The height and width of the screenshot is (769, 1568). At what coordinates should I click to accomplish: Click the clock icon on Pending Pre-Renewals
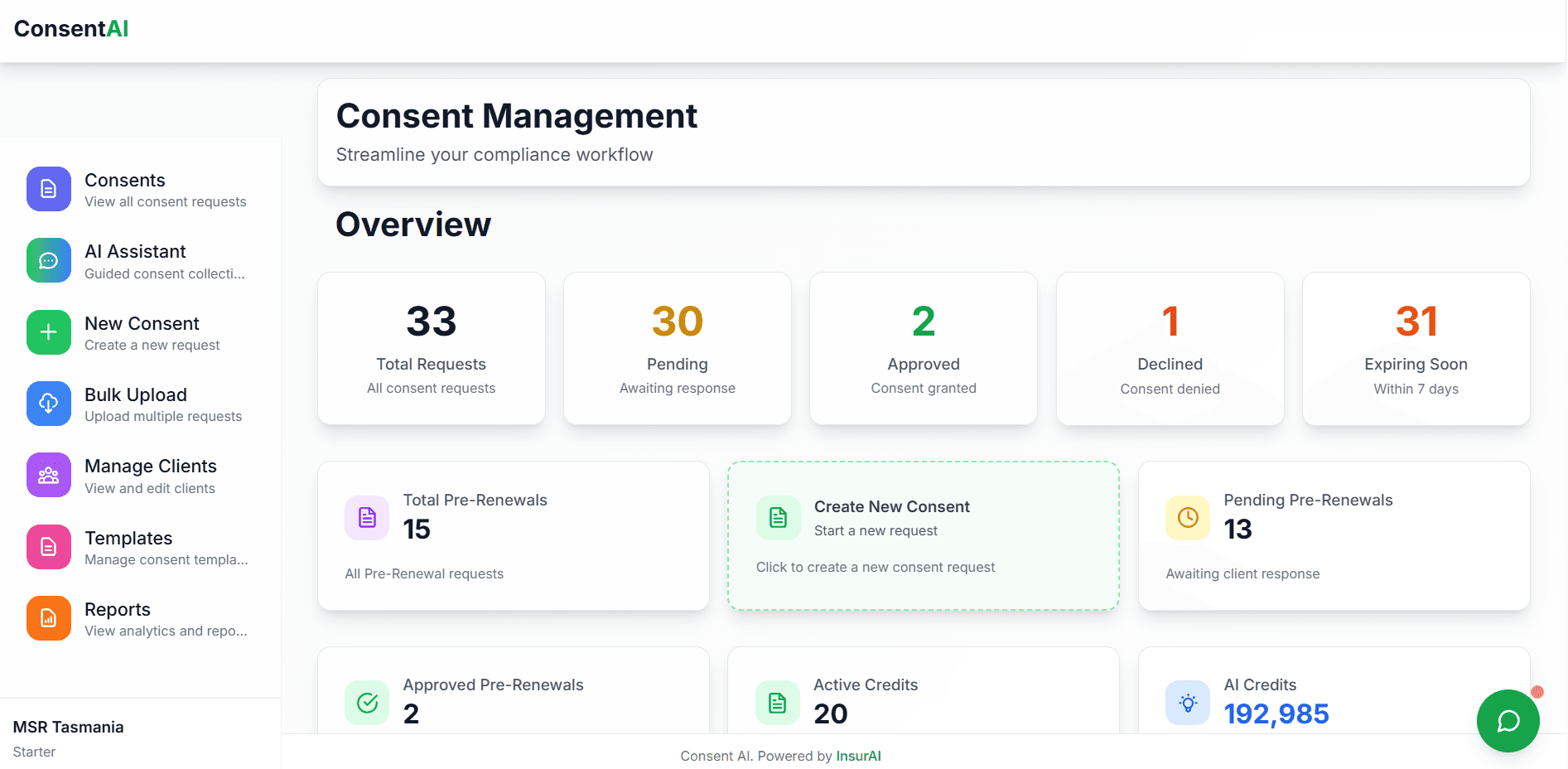pyautogui.click(x=1187, y=517)
